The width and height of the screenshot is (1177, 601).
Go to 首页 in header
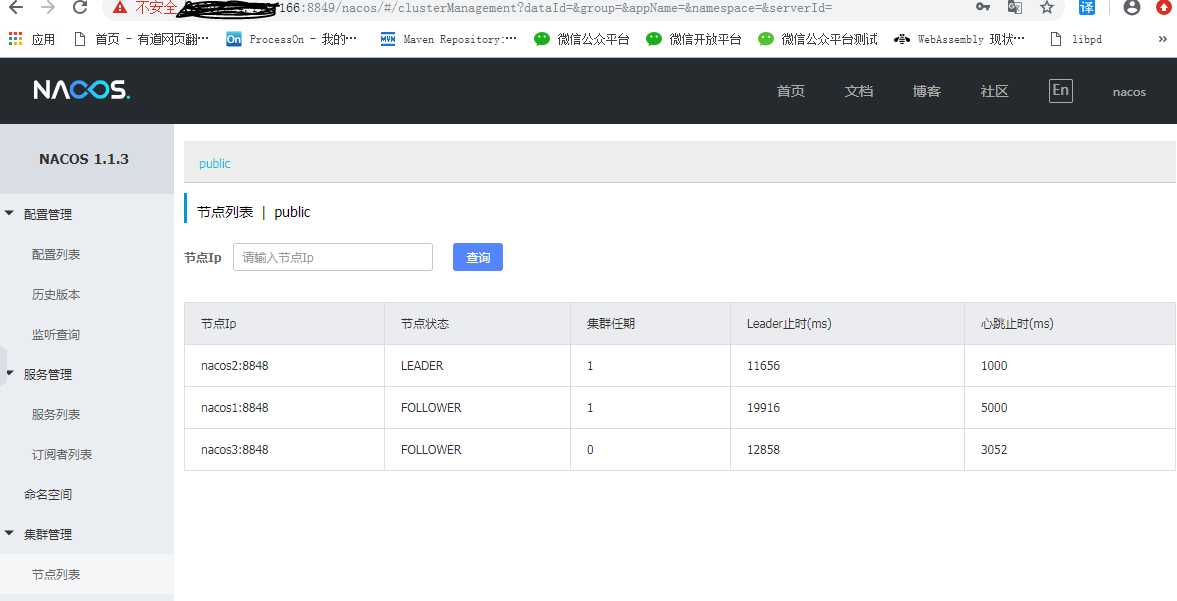point(790,91)
